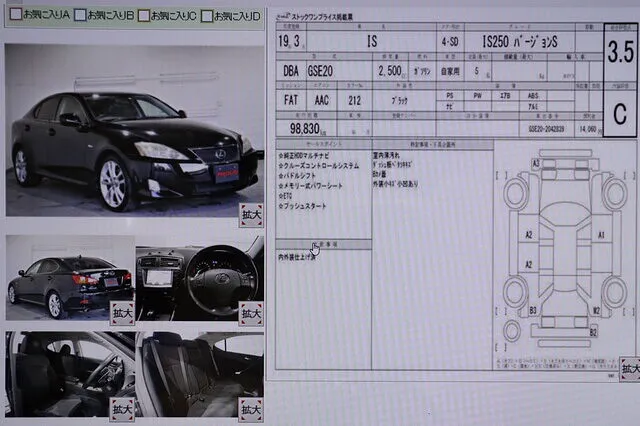640x426 pixels.
Task: Open the dashboard and steering wheel thumbnail
Action: (200, 278)
